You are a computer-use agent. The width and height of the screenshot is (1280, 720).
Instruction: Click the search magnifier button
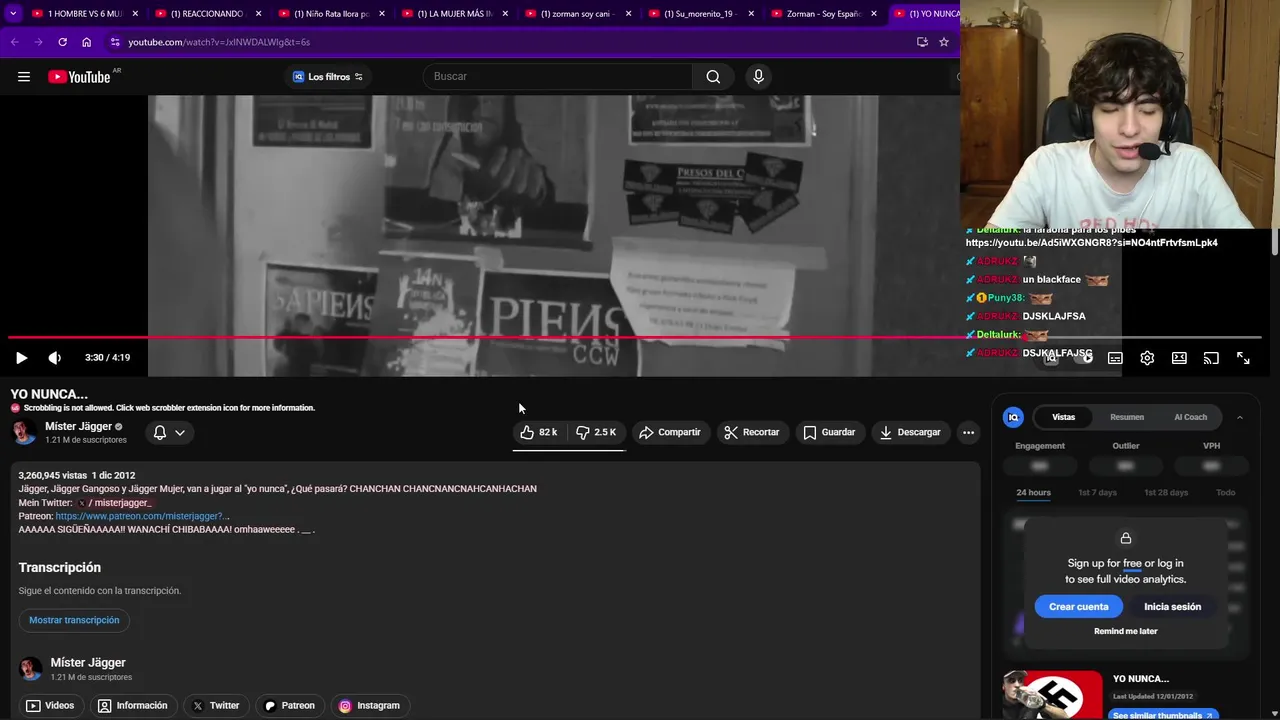[x=713, y=77]
